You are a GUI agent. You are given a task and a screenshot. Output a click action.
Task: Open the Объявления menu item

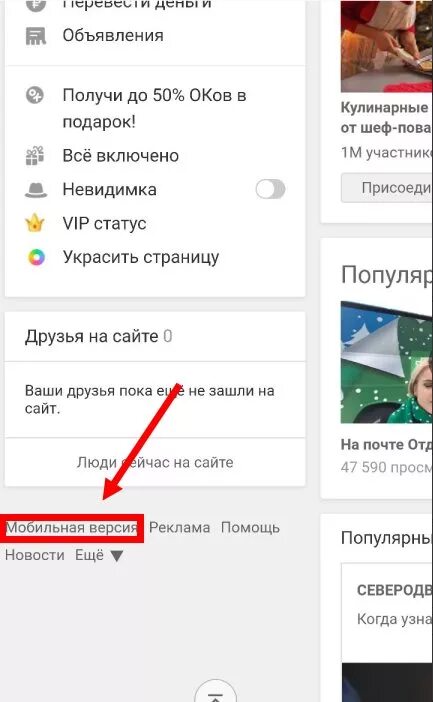(x=113, y=36)
